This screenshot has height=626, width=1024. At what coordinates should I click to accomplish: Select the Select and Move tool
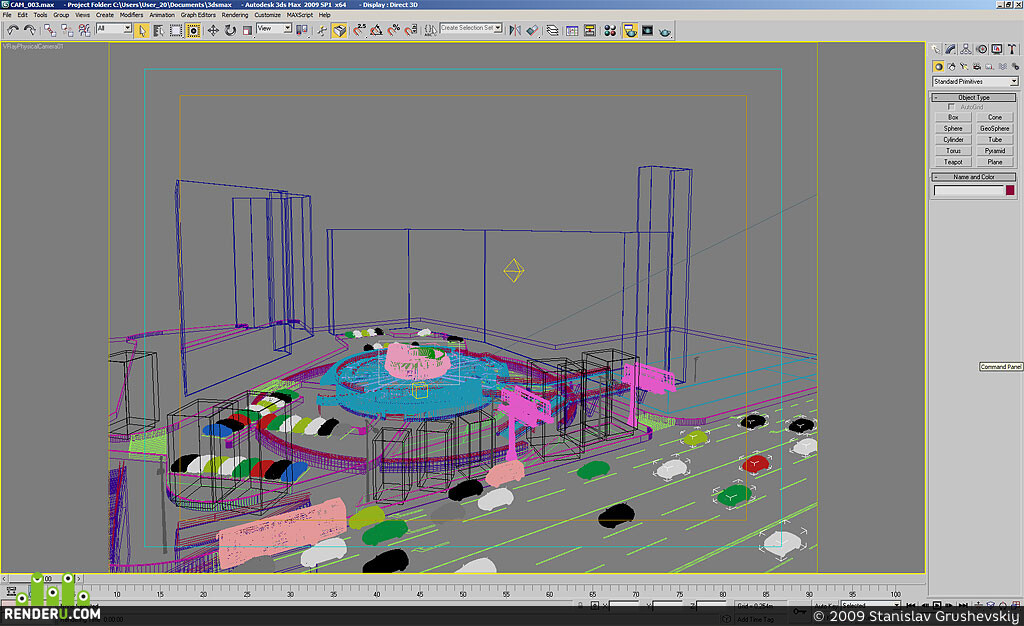point(213,30)
